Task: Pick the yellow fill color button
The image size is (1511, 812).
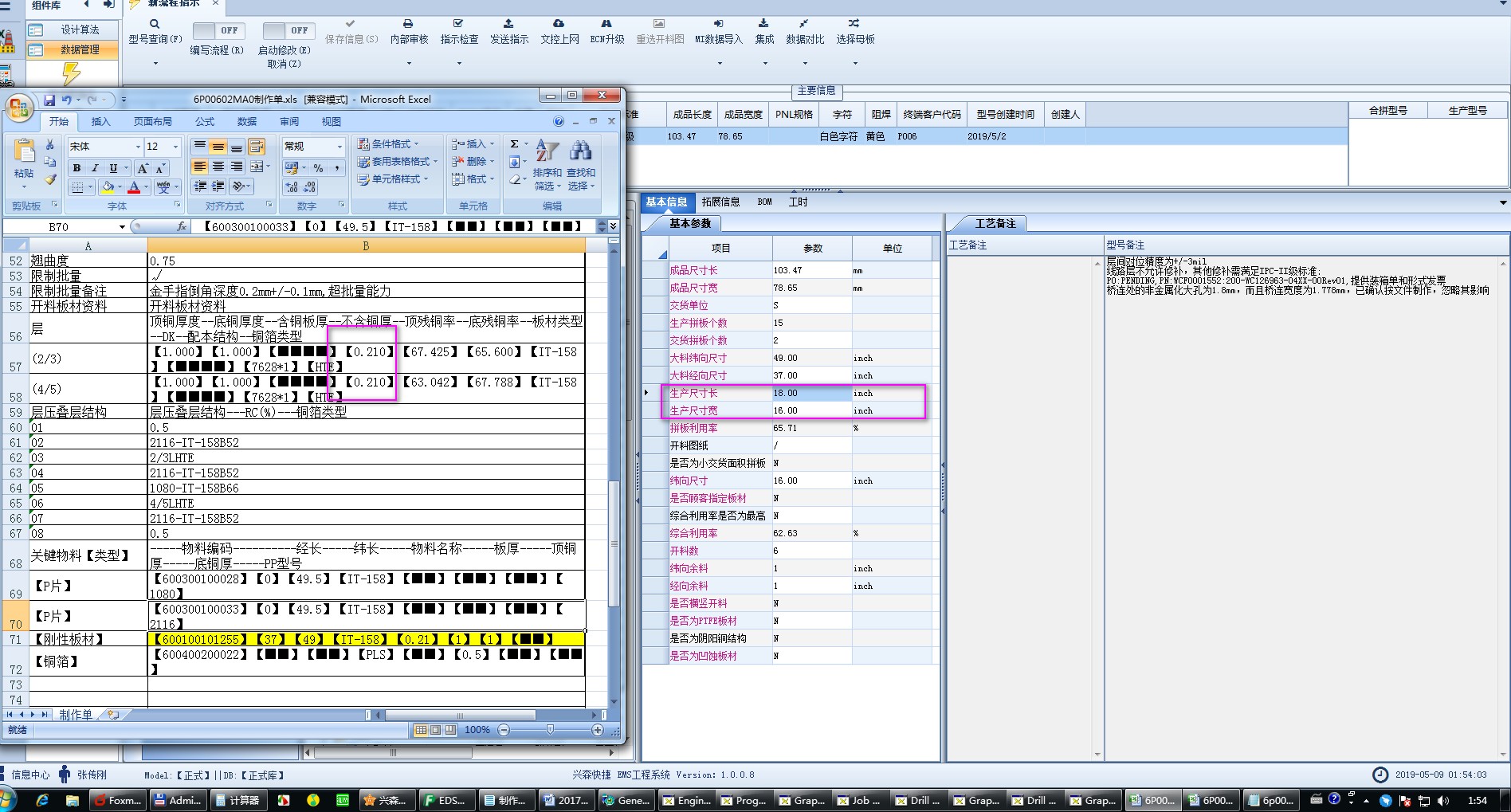Action: click(108, 187)
